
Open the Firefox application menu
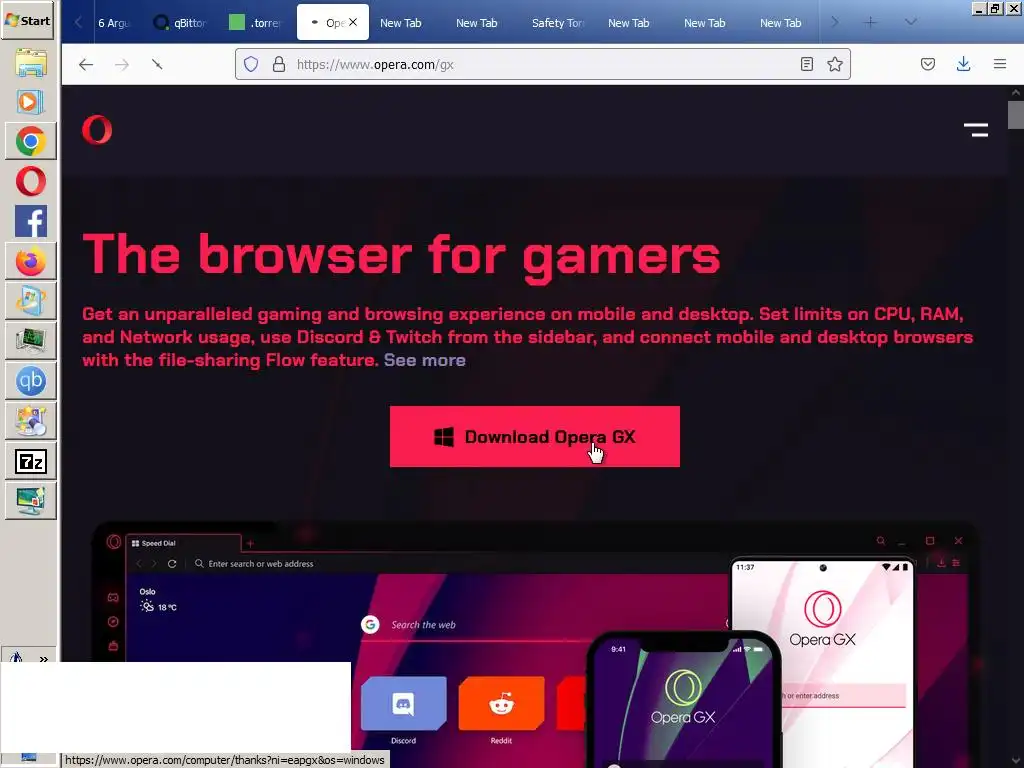coord(1000,64)
